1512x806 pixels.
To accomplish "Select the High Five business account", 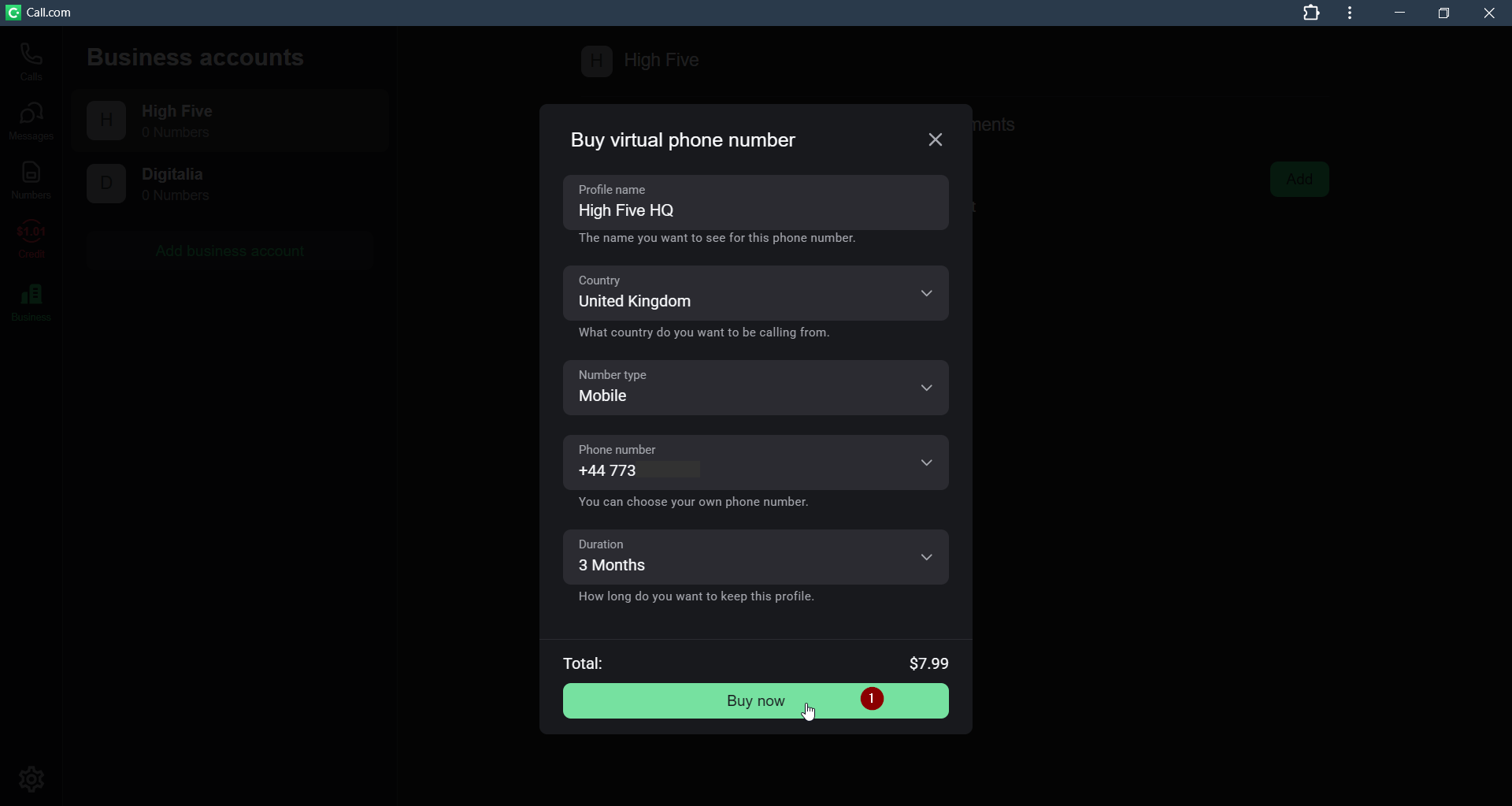I will (x=230, y=121).
